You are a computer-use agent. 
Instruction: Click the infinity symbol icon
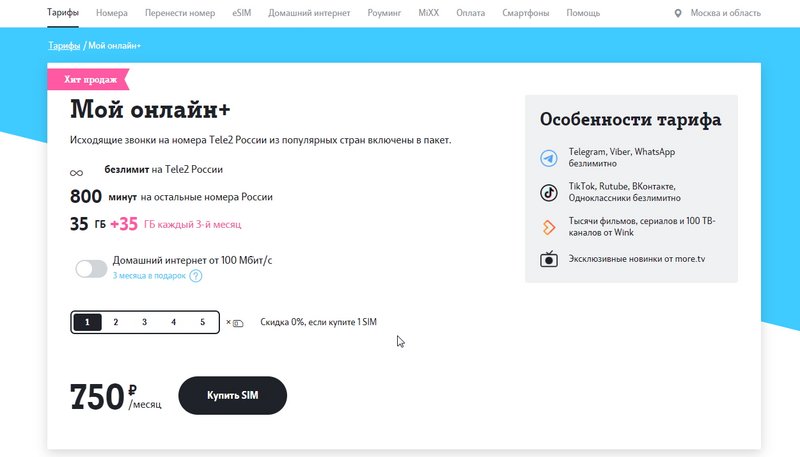[77, 173]
